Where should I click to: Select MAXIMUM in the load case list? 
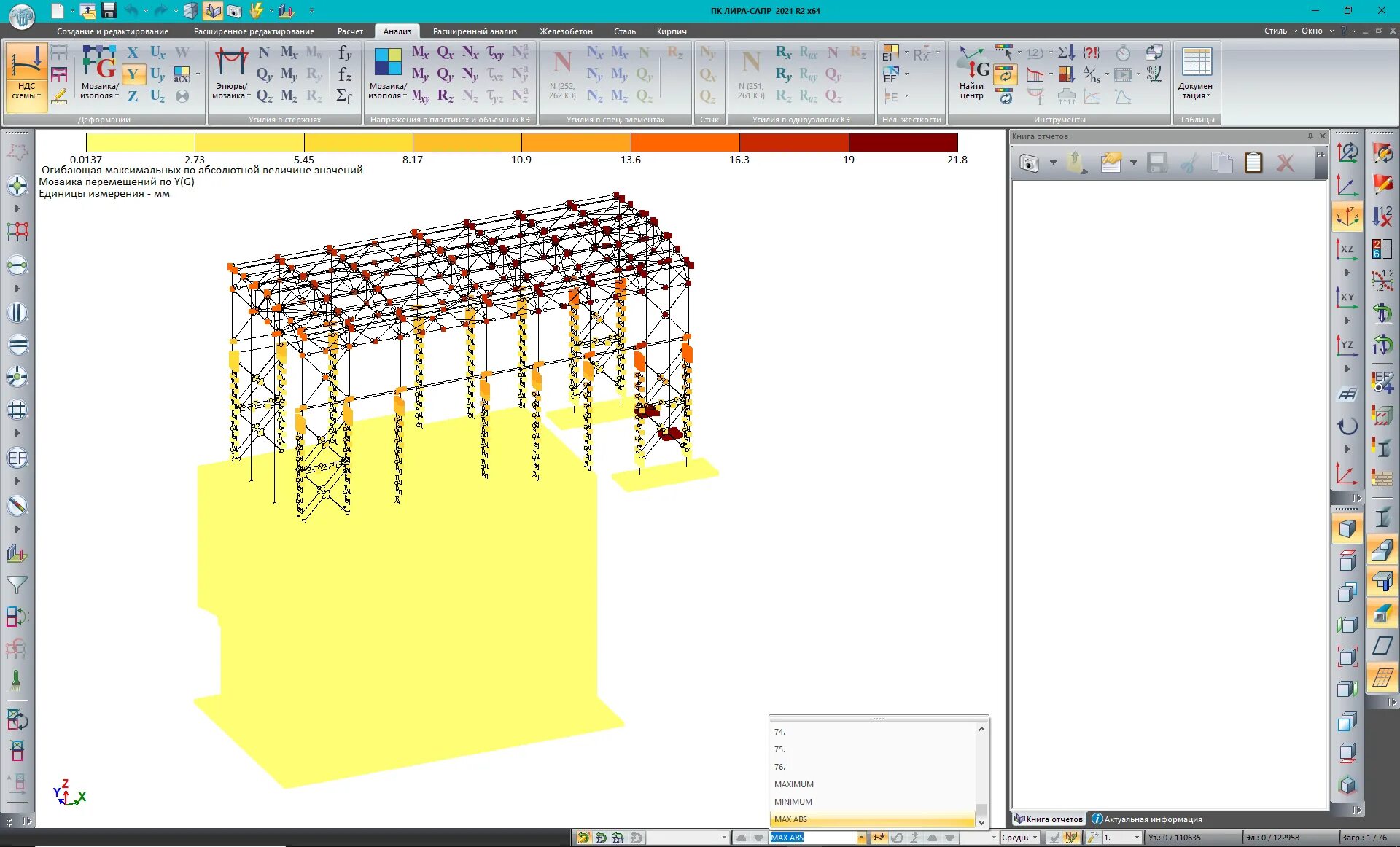[794, 784]
